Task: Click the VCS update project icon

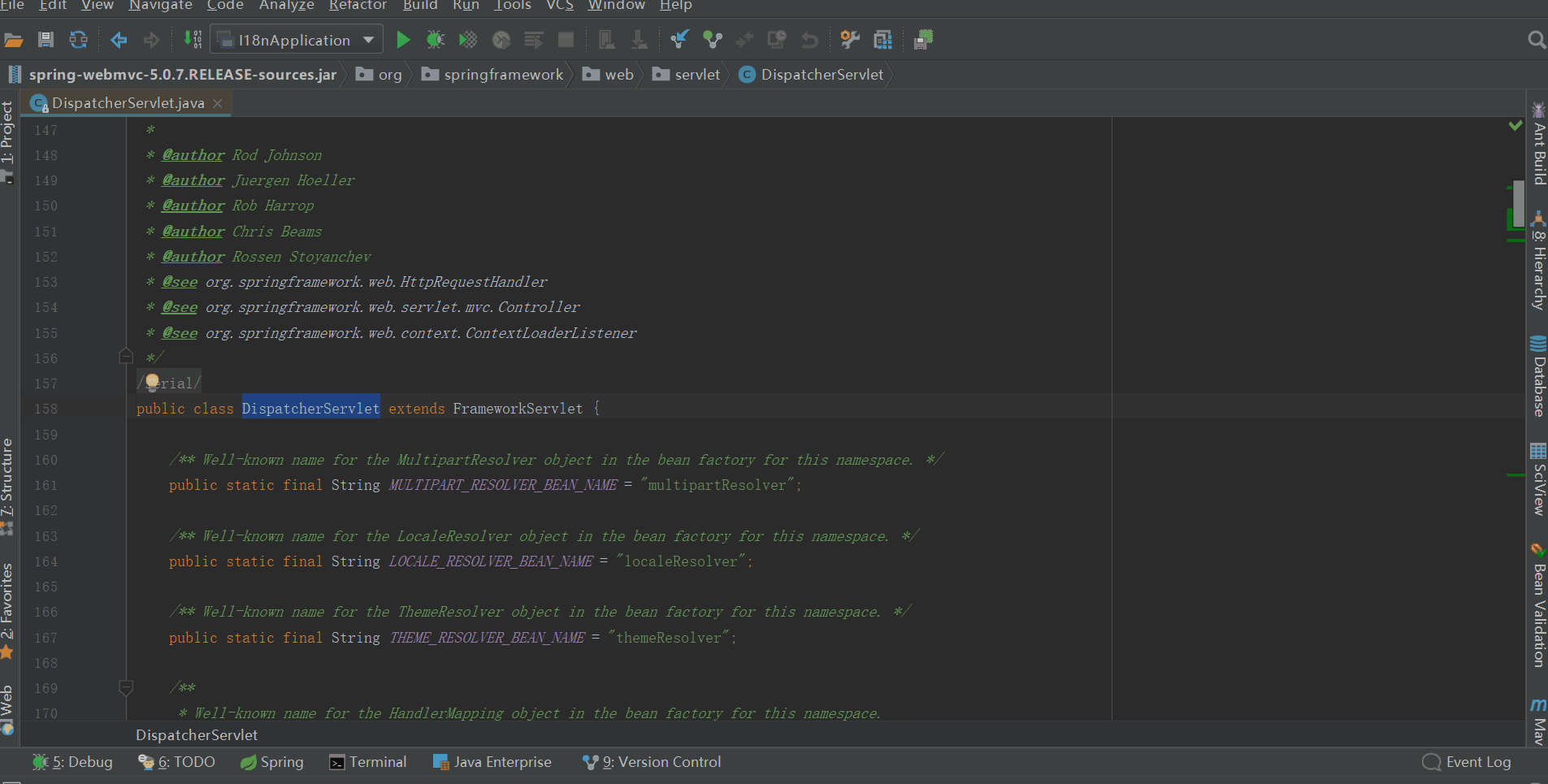Action: pyautogui.click(x=679, y=40)
